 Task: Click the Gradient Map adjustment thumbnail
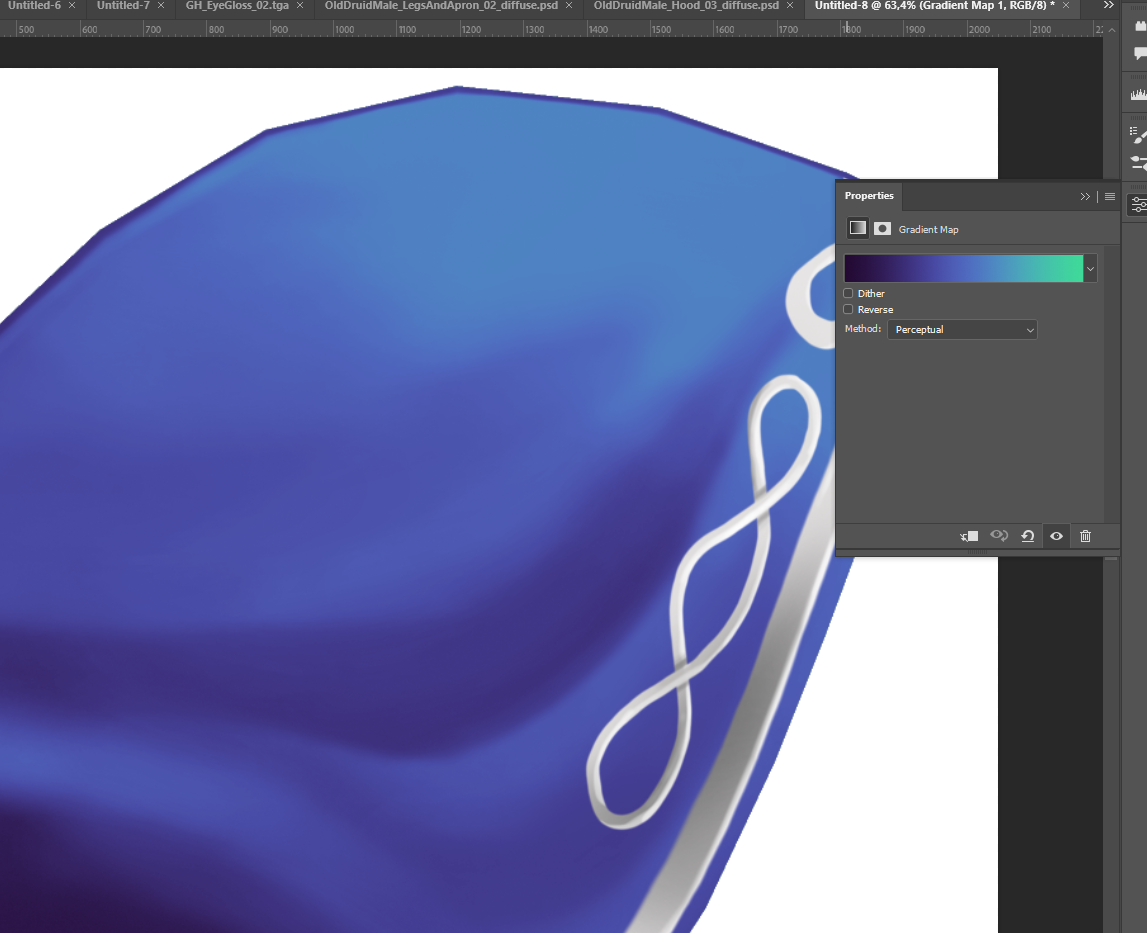point(857,227)
